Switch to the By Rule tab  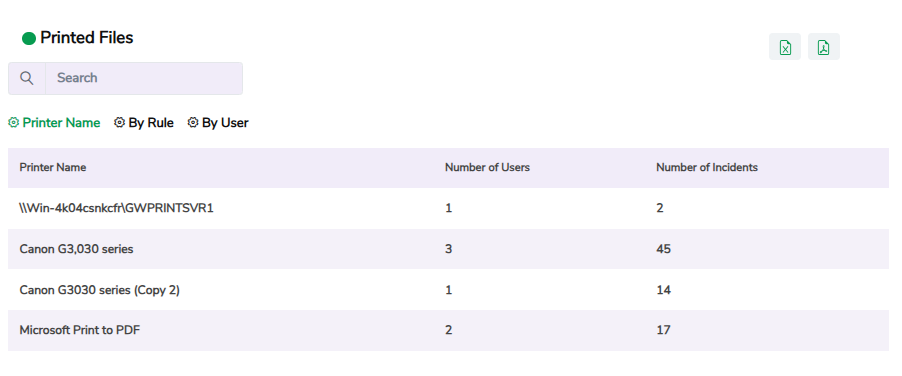coord(151,122)
